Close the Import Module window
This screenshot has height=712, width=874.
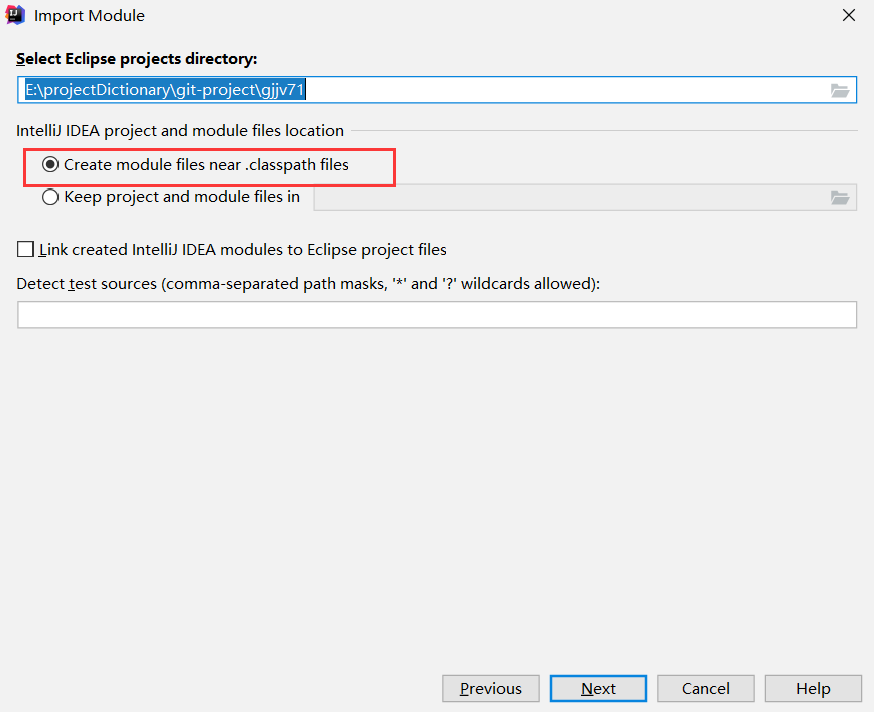pyautogui.click(x=848, y=15)
